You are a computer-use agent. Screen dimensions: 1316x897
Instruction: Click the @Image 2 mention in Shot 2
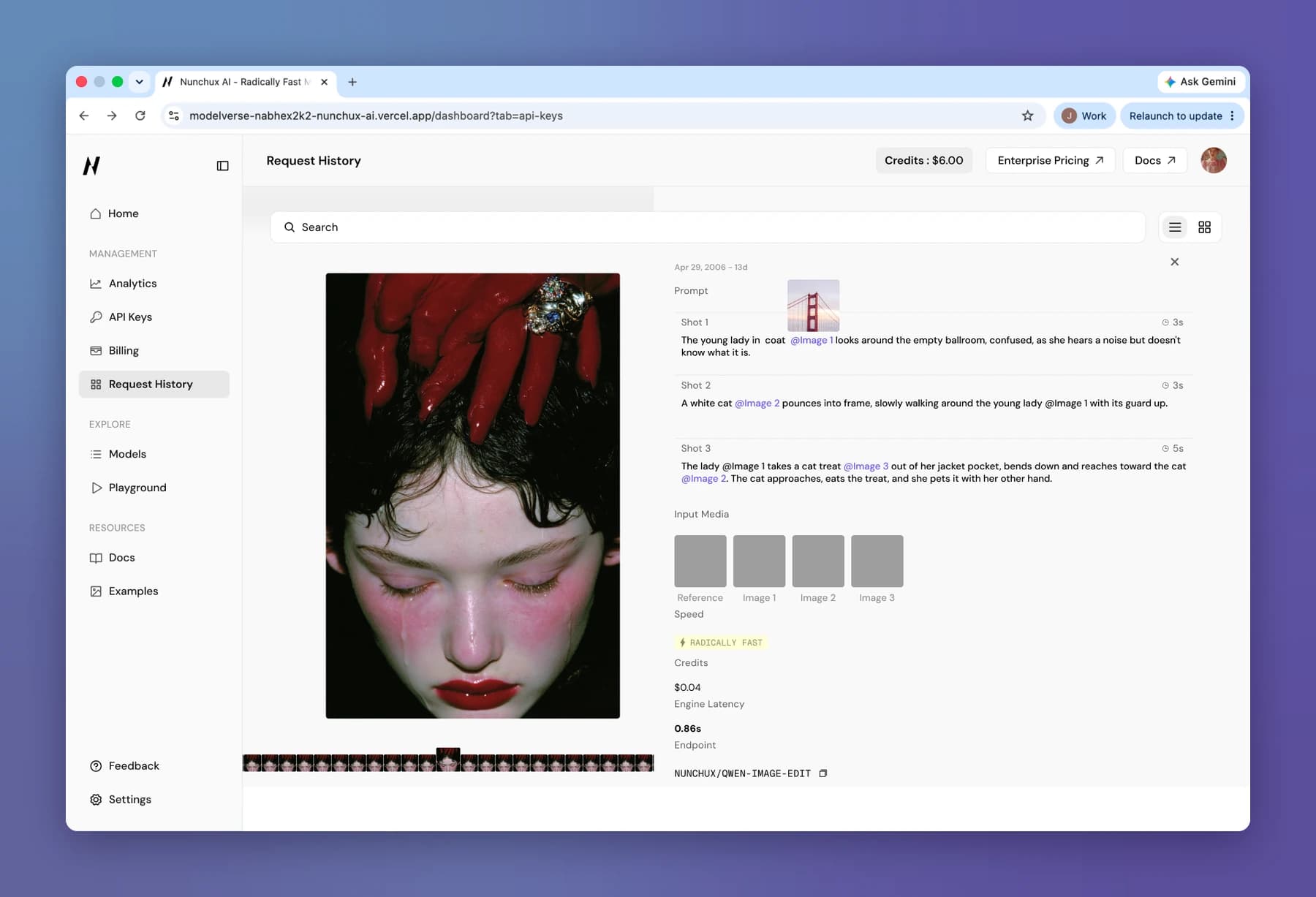pyautogui.click(x=757, y=404)
